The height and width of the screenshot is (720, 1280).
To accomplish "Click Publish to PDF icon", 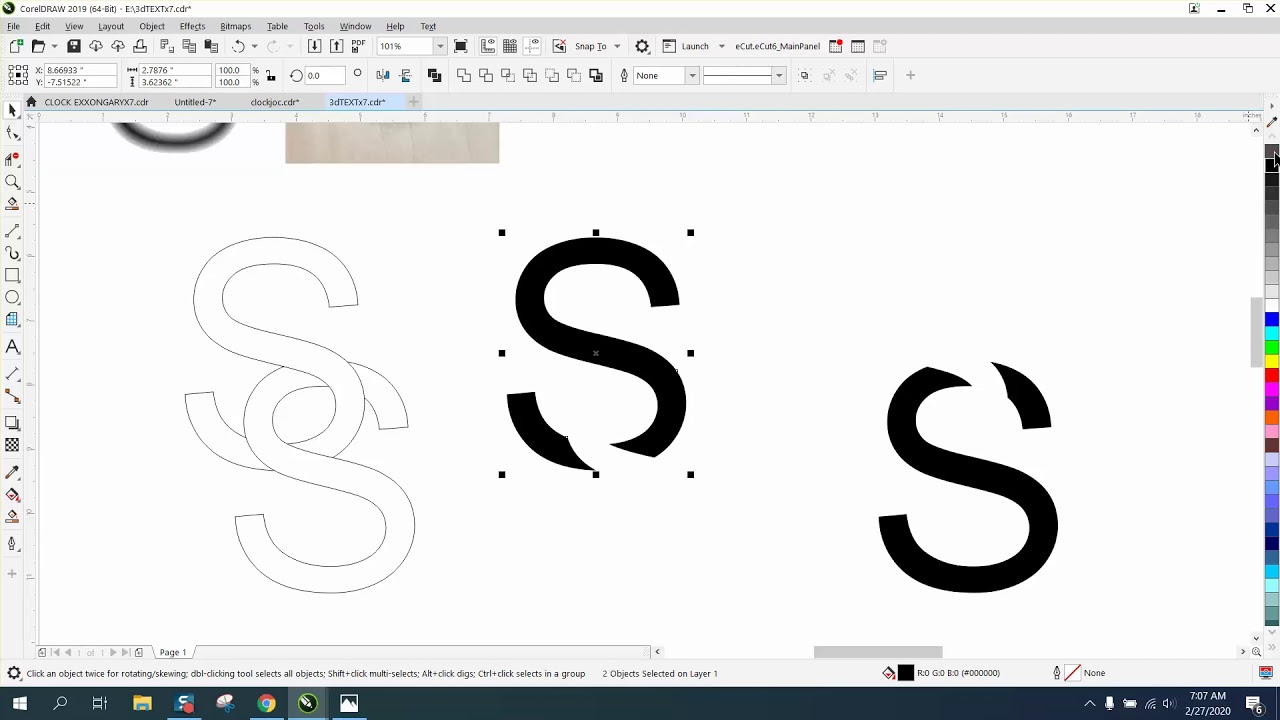I will click(358, 46).
